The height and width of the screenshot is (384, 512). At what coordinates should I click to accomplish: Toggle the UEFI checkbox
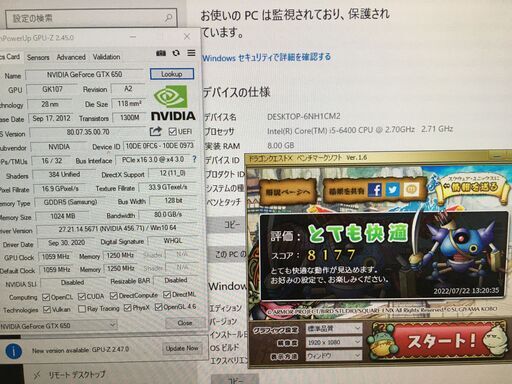(x=172, y=132)
